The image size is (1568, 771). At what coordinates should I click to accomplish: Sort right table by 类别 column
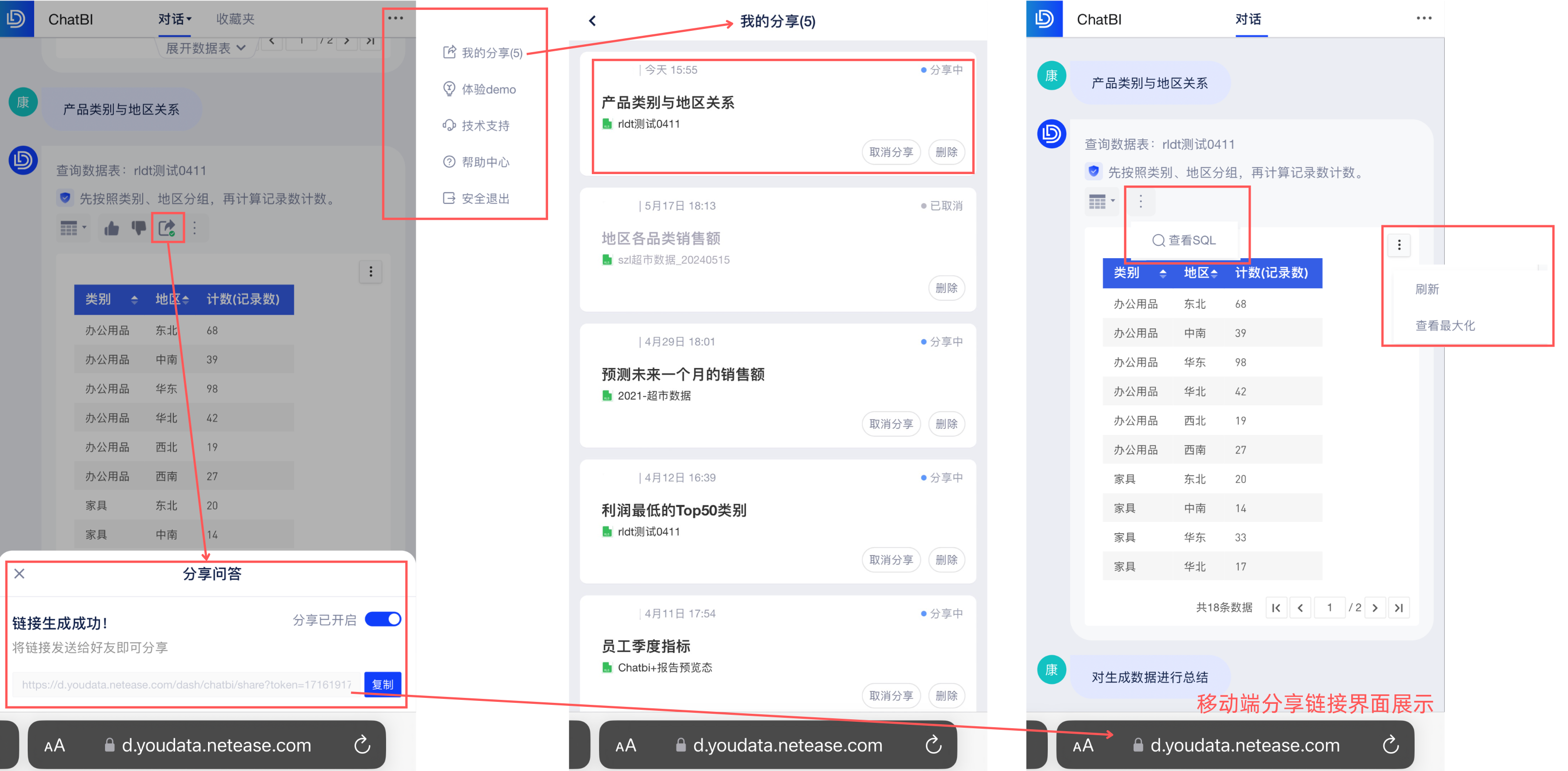[1162, 273]
